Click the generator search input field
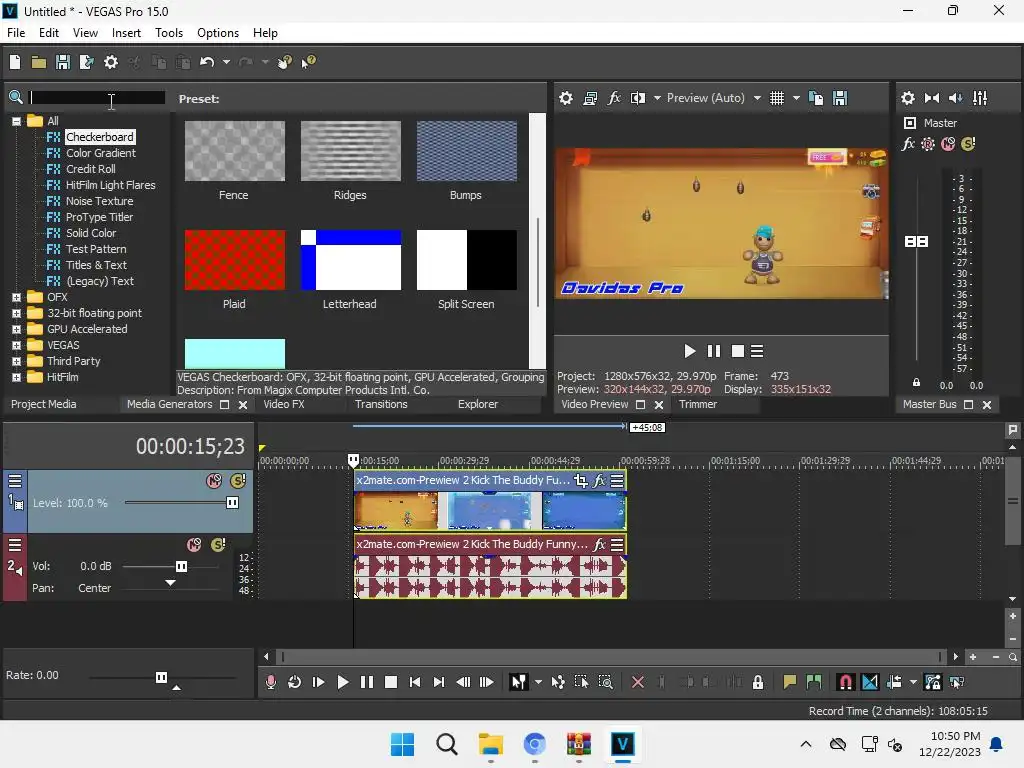The image size is (1024, 768). click(97, 97)
